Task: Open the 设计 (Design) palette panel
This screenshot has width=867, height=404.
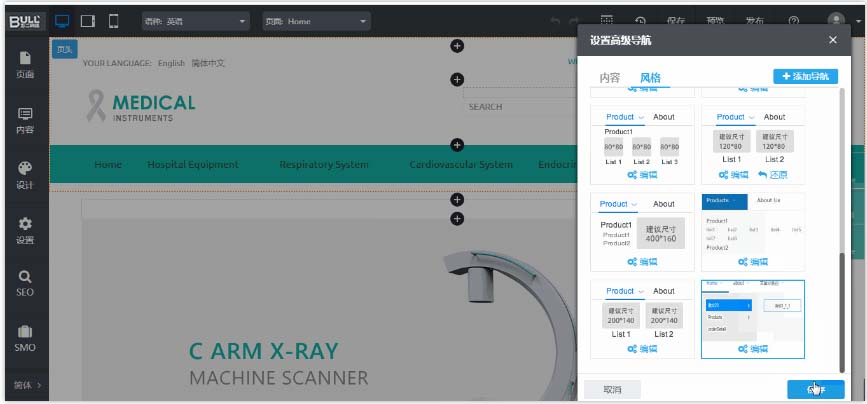Action: pyautogui.click(x=25, y=176)
